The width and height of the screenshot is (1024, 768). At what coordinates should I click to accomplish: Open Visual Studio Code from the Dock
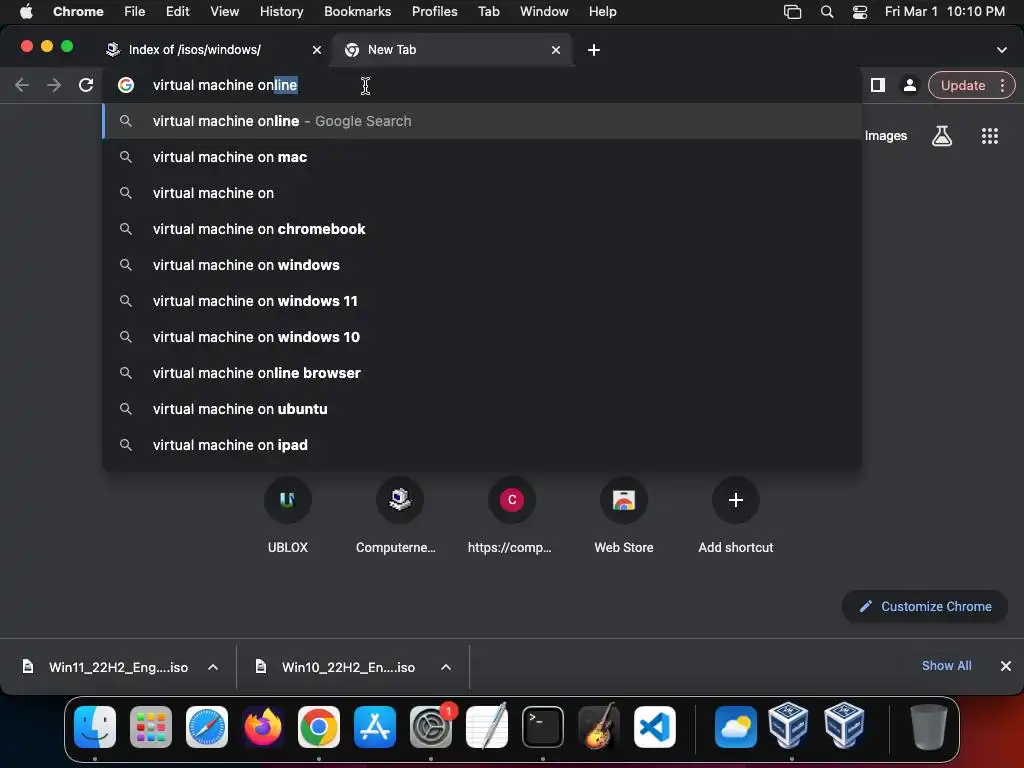655,726
